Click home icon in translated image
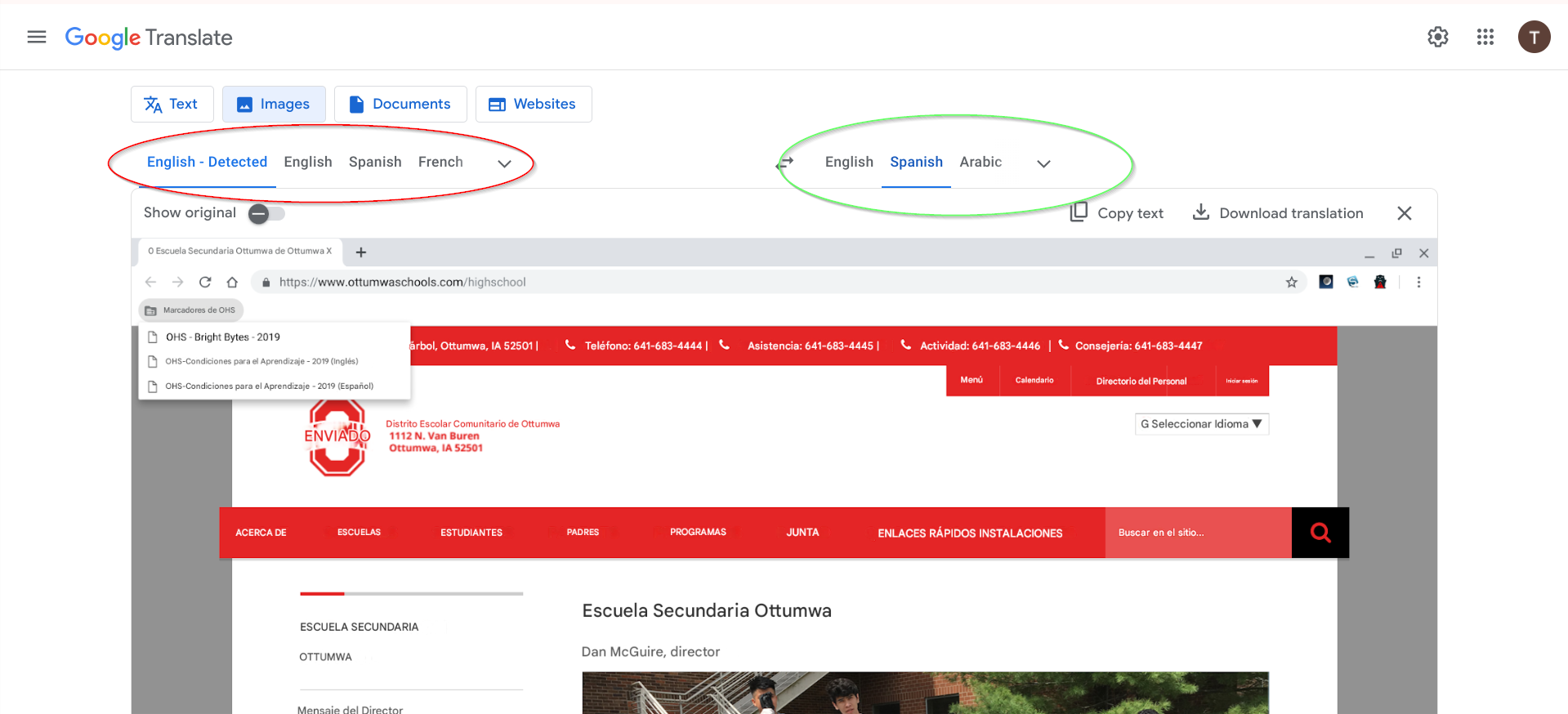The image size is (1568, 714). point(232,282)
